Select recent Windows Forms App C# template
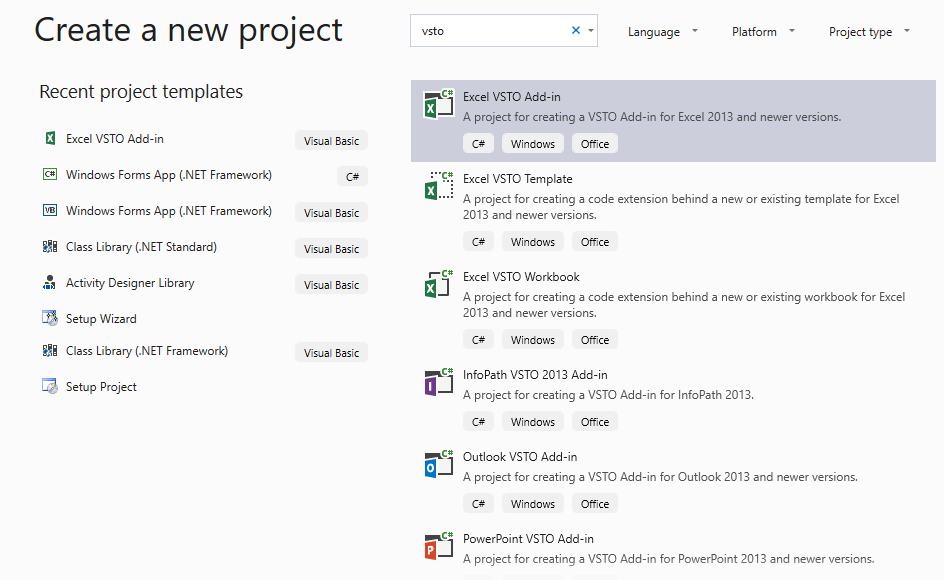Screen dimensions: 944x580 click(168, 175)
